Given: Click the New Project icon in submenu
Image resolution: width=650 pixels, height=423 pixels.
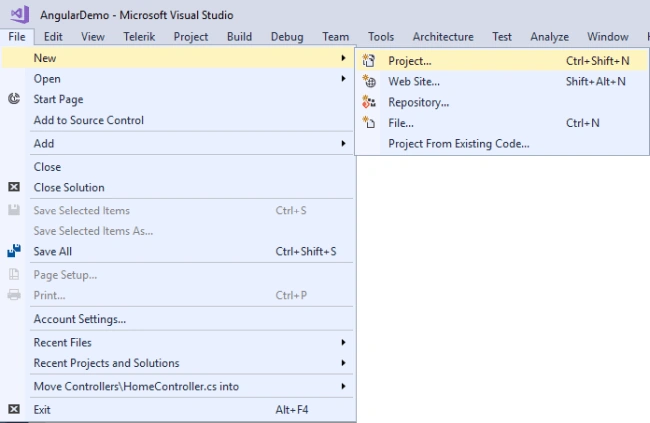Looking at the screenshot, I should coord(369,61).
